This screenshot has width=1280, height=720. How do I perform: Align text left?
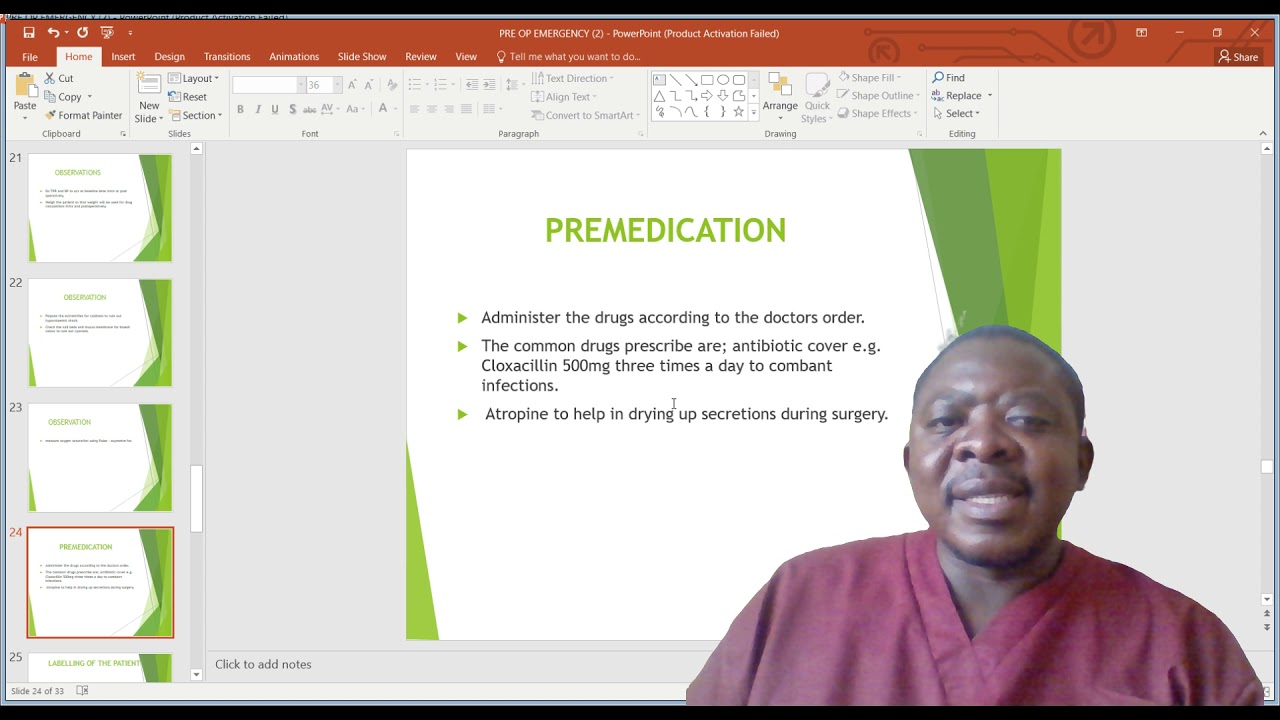[414, 109]
